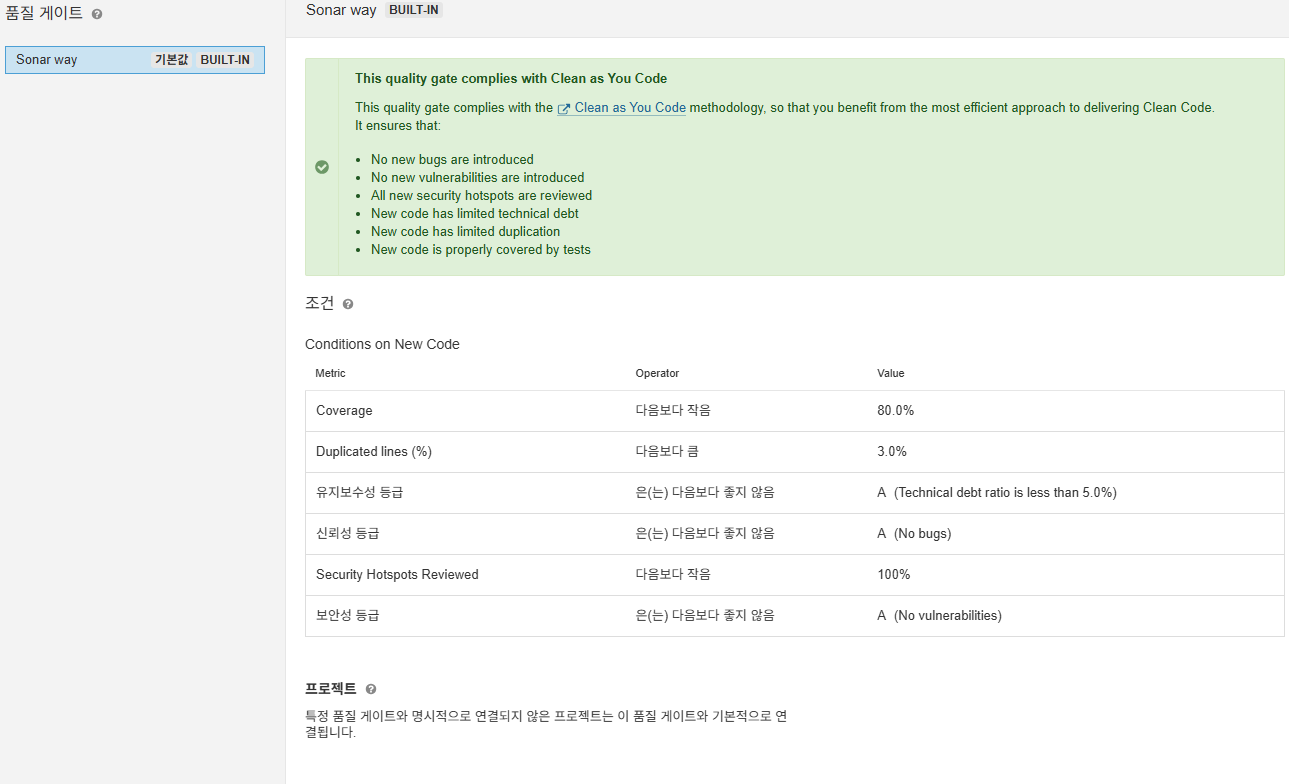Click the 100% hotspots reviewed value

pyautogui.click(x=894, y=575)
